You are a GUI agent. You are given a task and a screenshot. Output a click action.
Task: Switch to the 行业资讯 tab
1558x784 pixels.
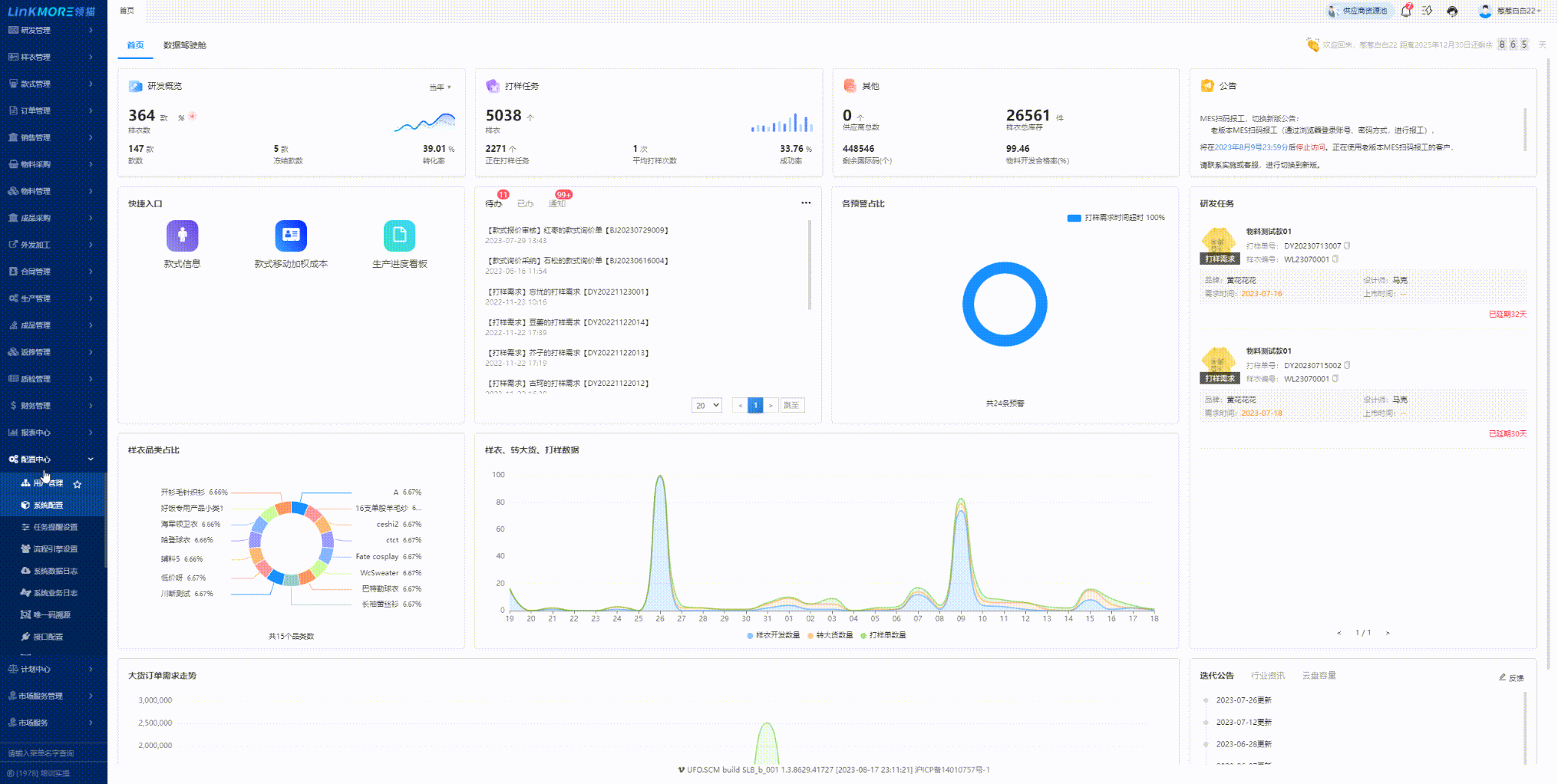coord(1268,675)
